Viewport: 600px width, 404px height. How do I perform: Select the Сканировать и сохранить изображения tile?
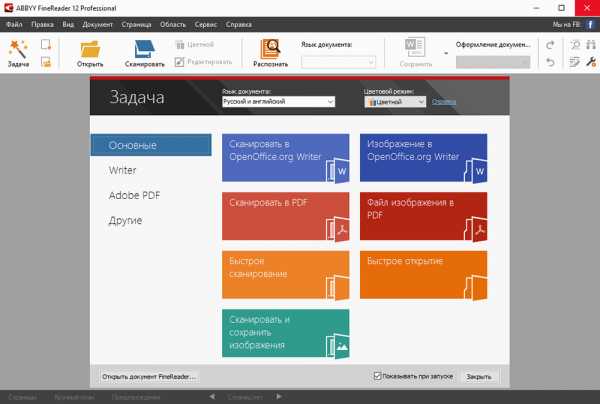click(285, 333)
